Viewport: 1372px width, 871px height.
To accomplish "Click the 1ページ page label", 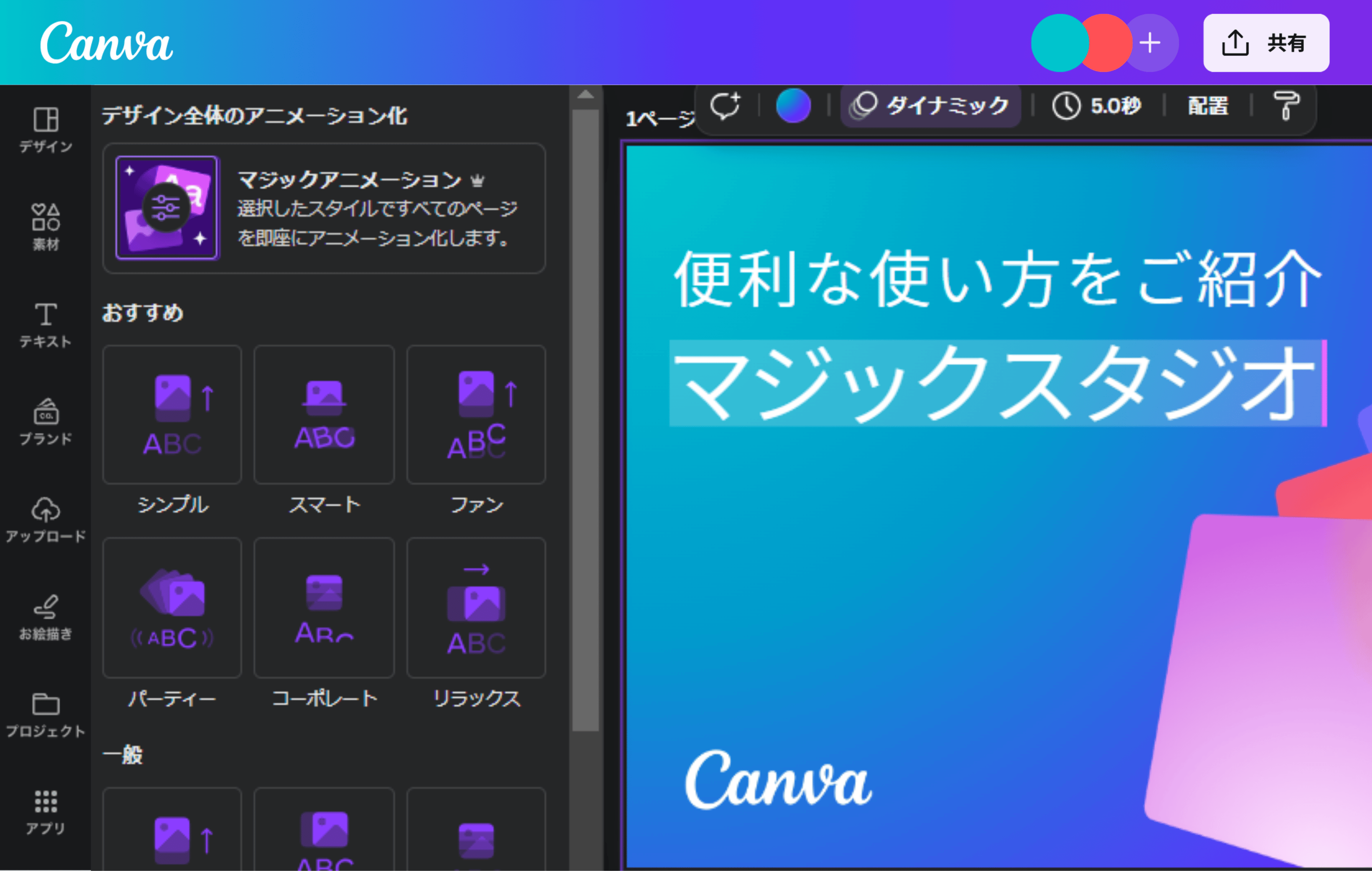I will coord(660,119).
